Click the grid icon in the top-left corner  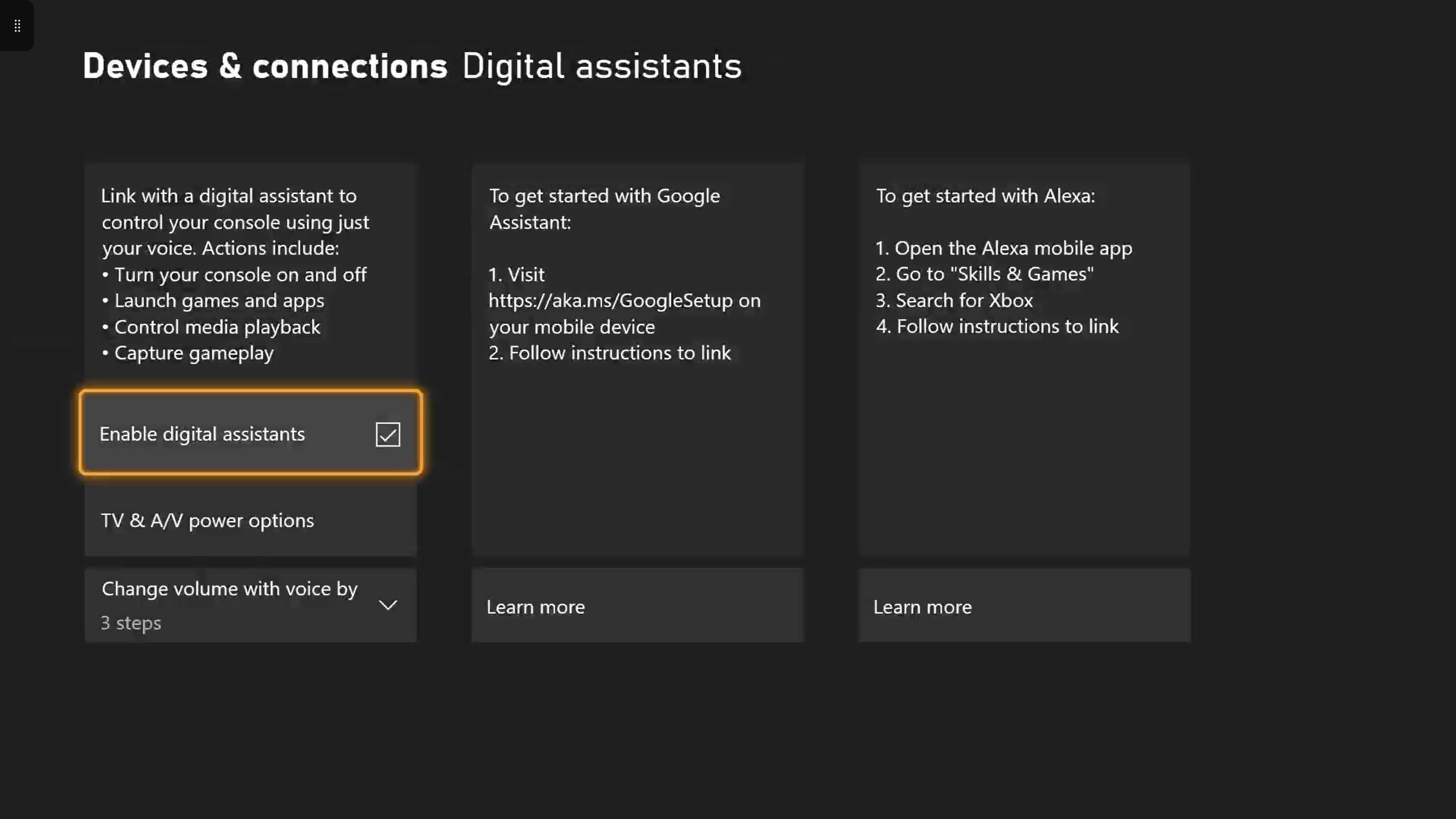click(17, 25)
